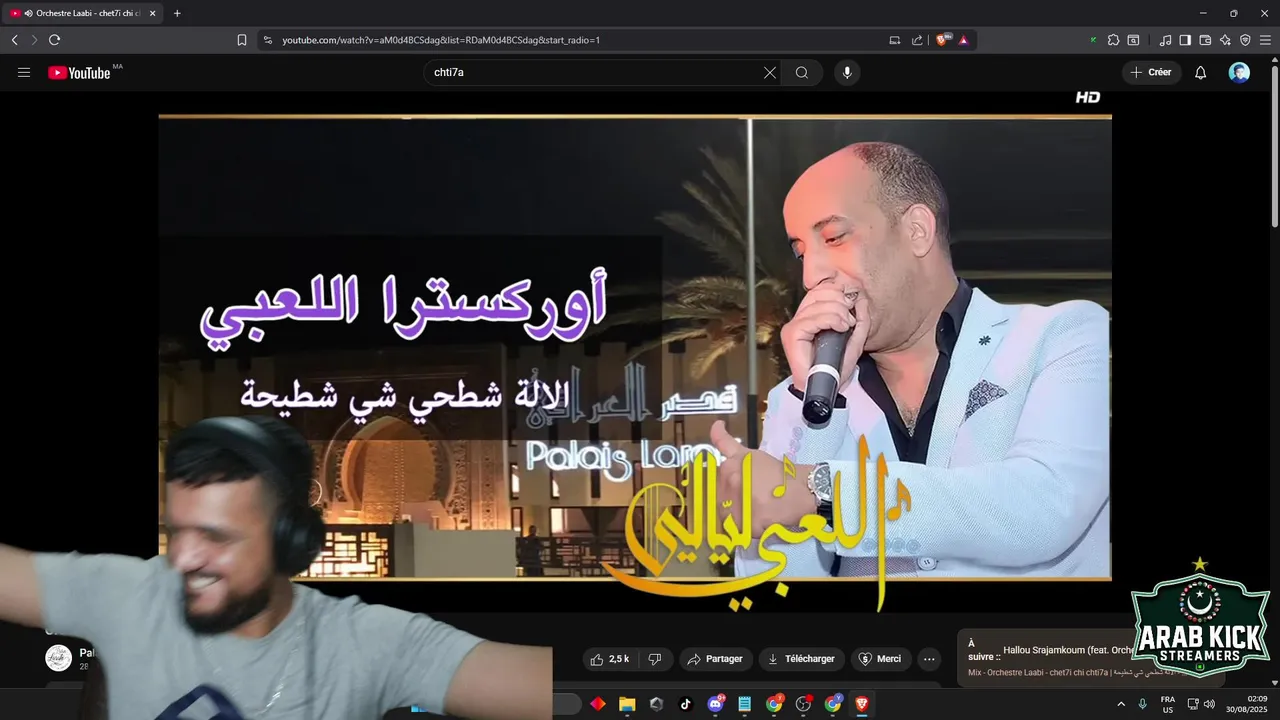This screenshot has height=720, width=1280.
Task: Click the green X extension icon
Action: (x=1093, y=40)
